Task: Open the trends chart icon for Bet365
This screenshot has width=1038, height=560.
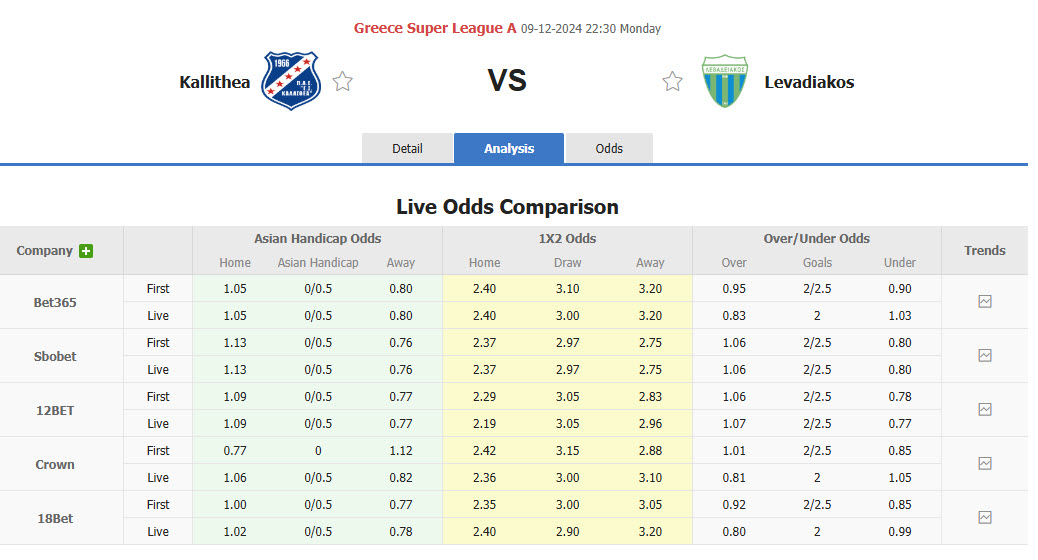Action: [984, 301]
